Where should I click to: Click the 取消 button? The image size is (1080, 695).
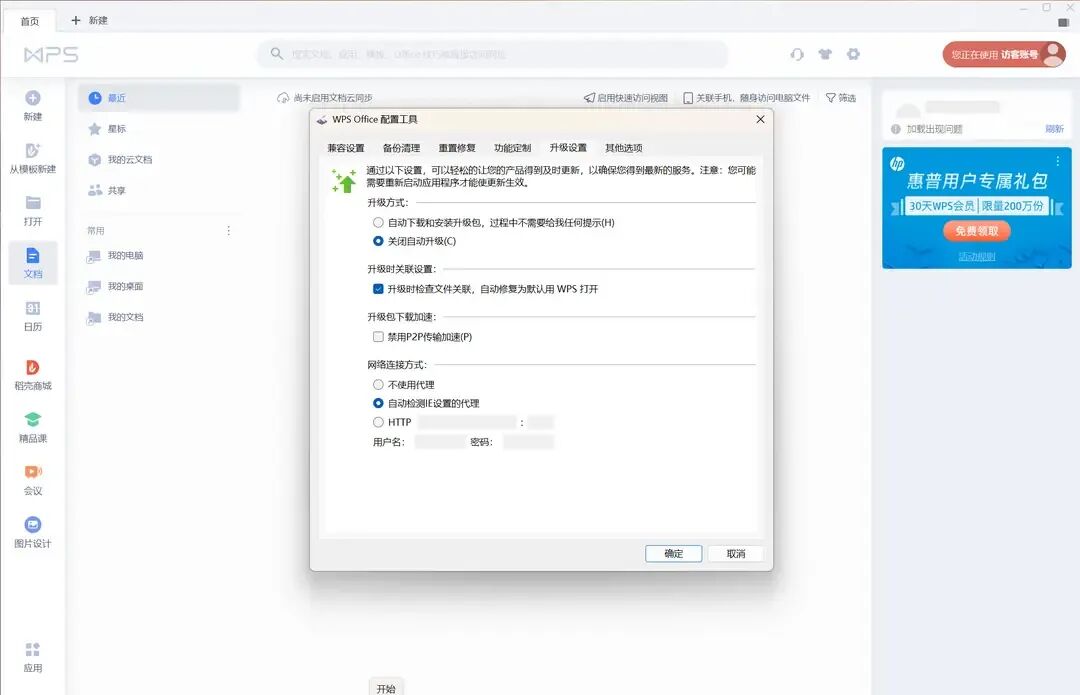pyautogui.click(x=736, y=553)
